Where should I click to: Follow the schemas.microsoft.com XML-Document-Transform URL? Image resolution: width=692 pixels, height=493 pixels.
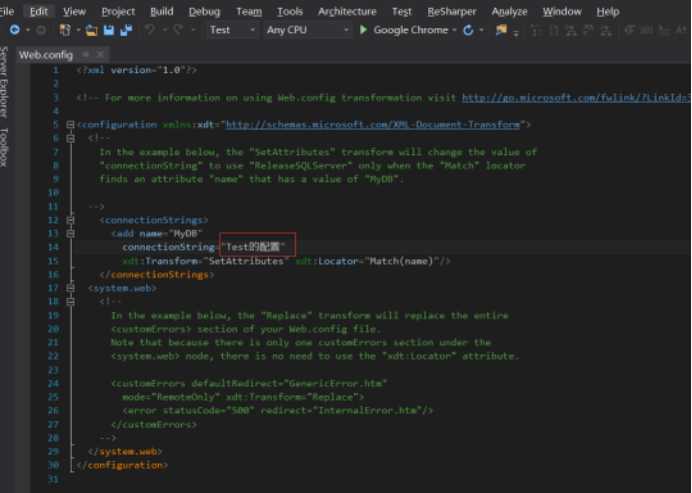(373, 125)
